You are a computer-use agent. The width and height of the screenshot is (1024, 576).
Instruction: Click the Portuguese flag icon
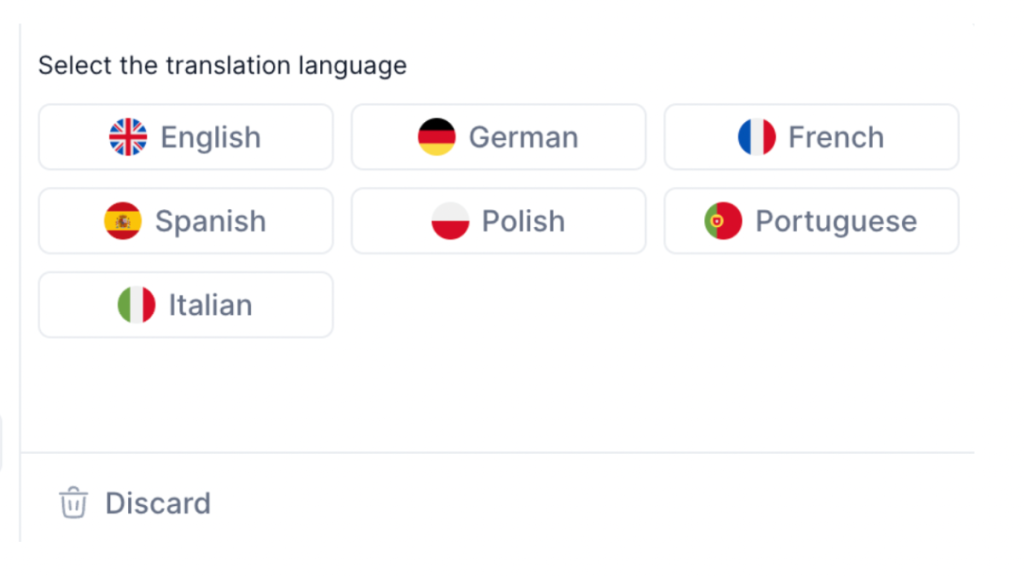click(723, 221)
